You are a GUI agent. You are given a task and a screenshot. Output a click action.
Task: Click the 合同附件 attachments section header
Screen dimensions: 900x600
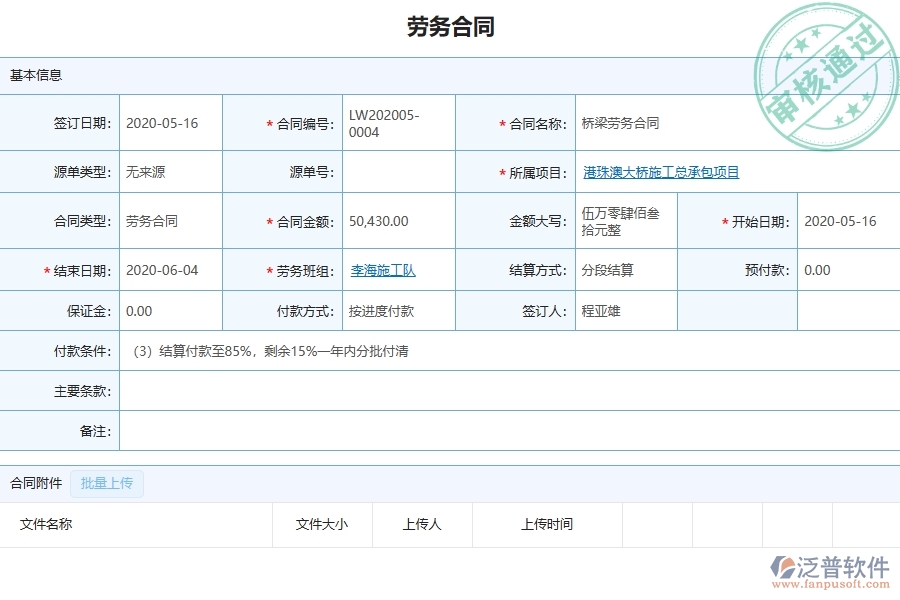38,483
